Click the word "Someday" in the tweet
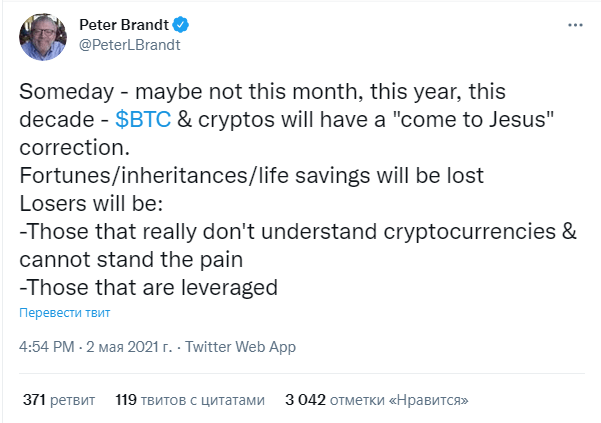 67,92
